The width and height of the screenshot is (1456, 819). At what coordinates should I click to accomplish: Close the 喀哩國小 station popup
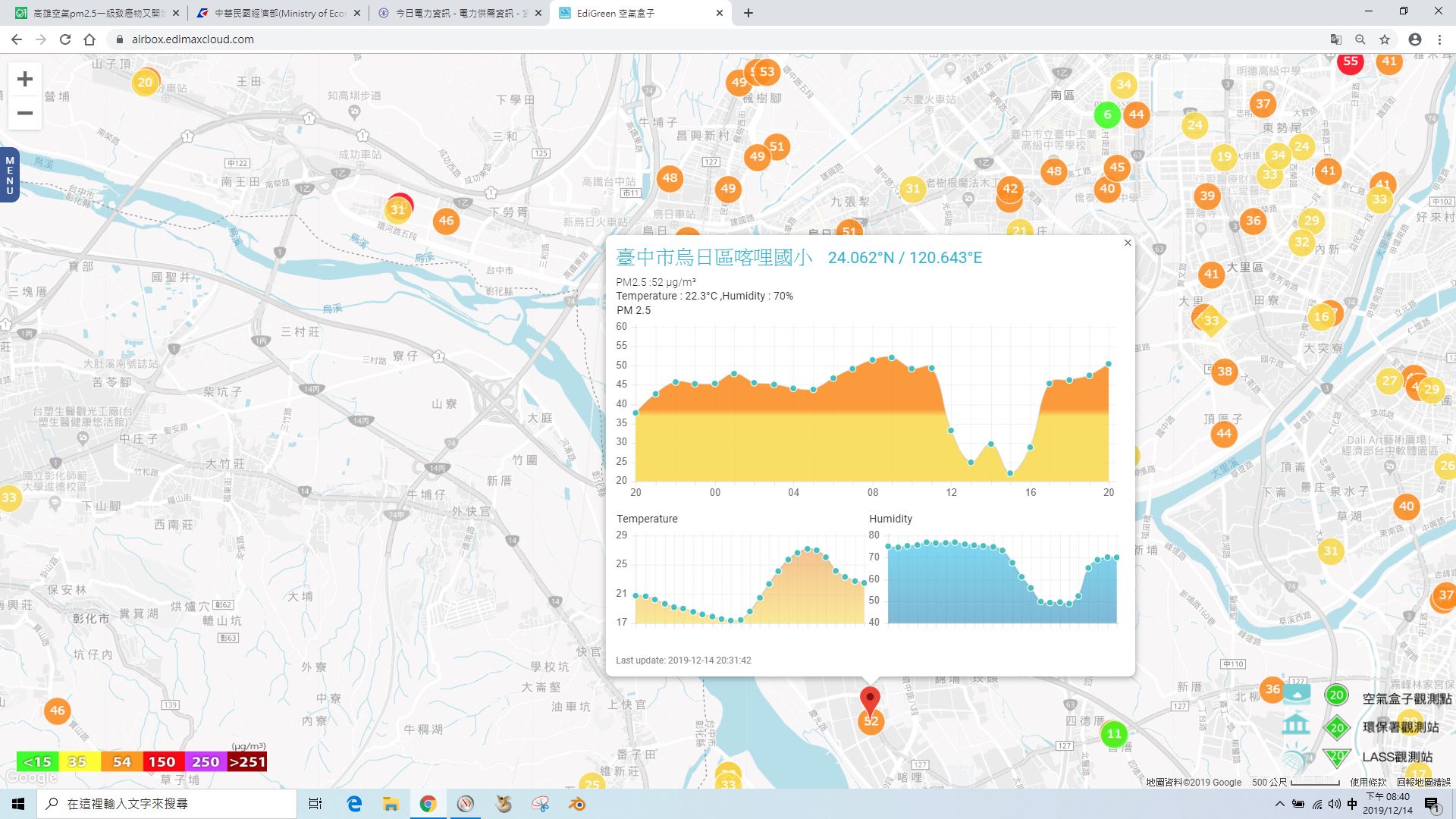(1128, 243)
